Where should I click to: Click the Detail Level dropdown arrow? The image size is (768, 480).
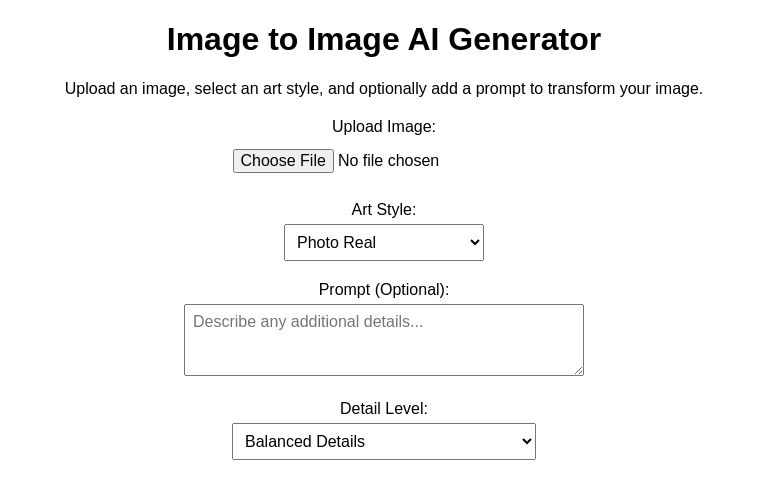(526, 442)
